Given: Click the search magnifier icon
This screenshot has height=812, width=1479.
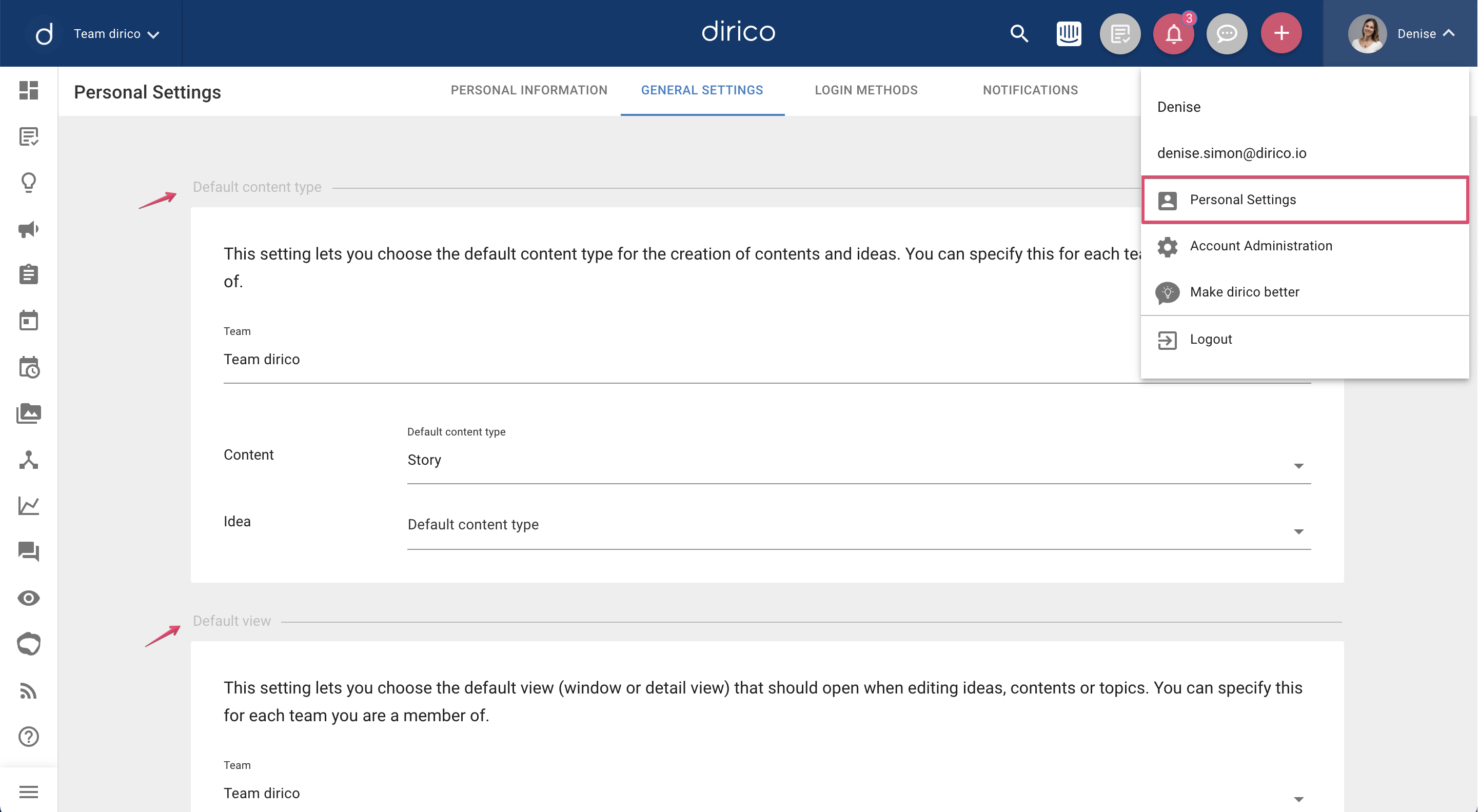Looking at the screenshot, I should point(1019,33).
